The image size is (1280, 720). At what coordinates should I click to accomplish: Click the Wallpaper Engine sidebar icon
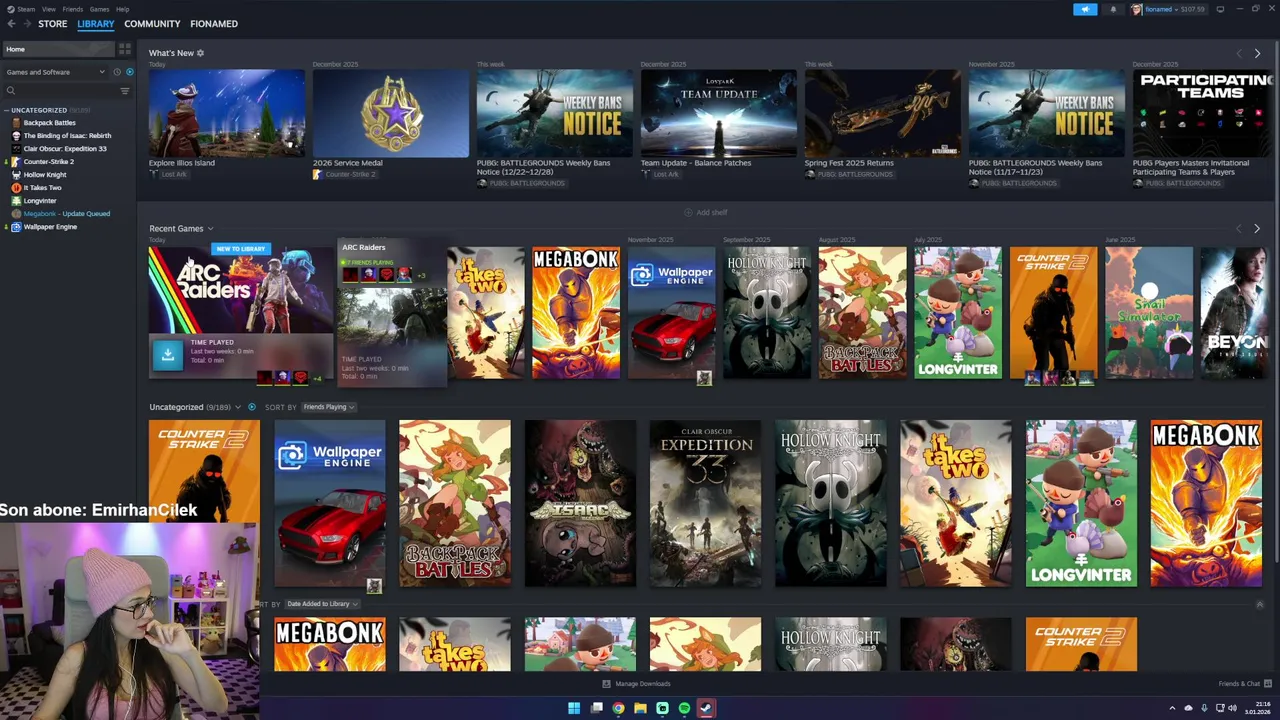pos(16,227)
